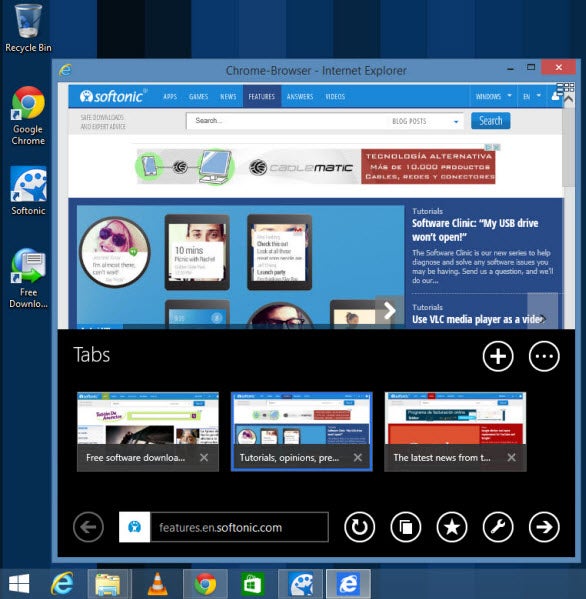Open 'Use VLC media player' tutorial link

[x=478, y=319]
